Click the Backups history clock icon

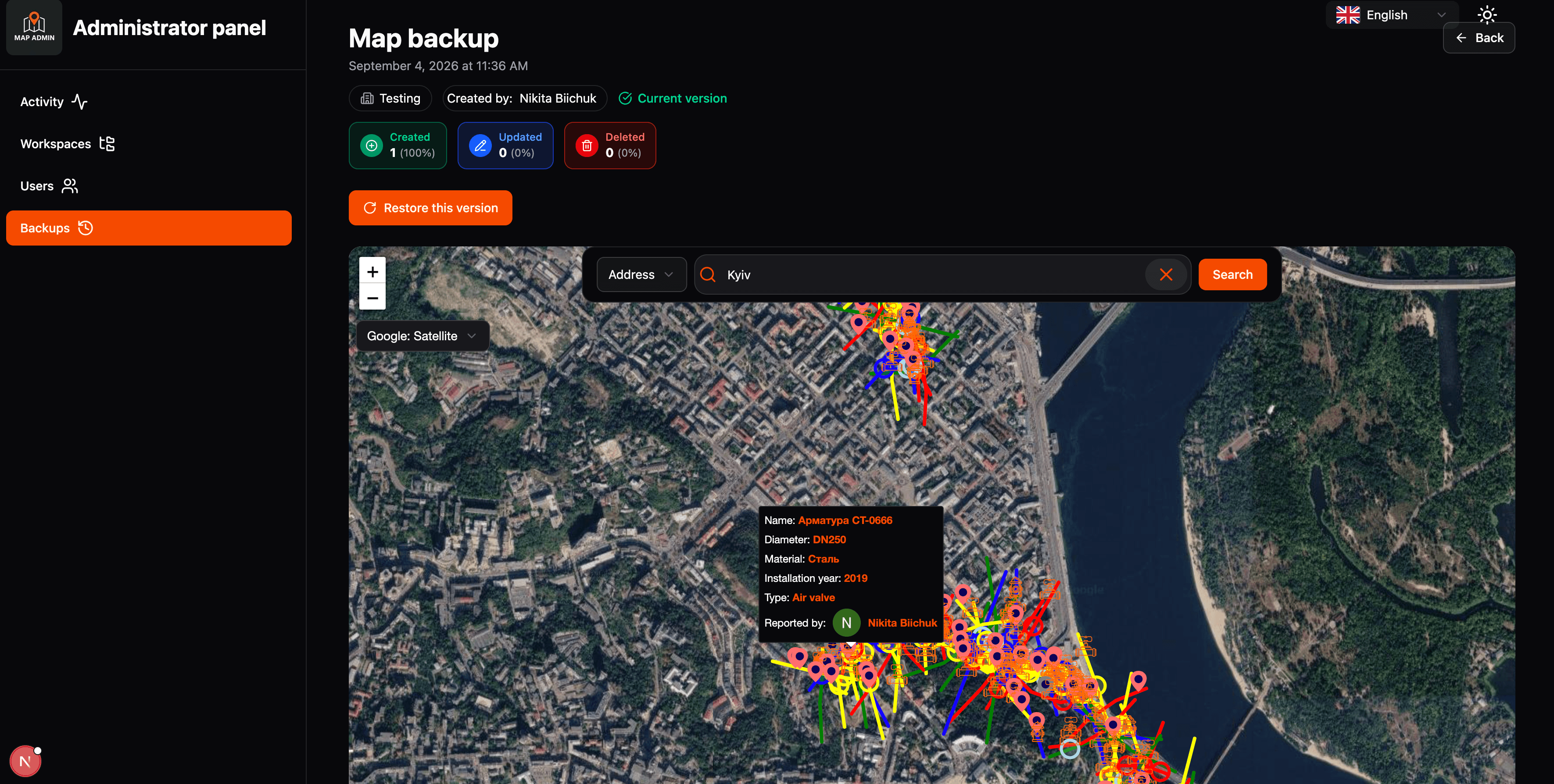[86, 228]
